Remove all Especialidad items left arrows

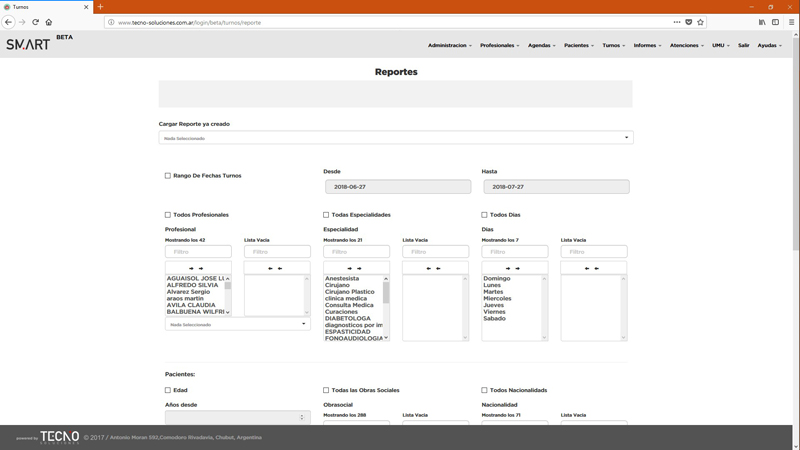click(435, 268)
